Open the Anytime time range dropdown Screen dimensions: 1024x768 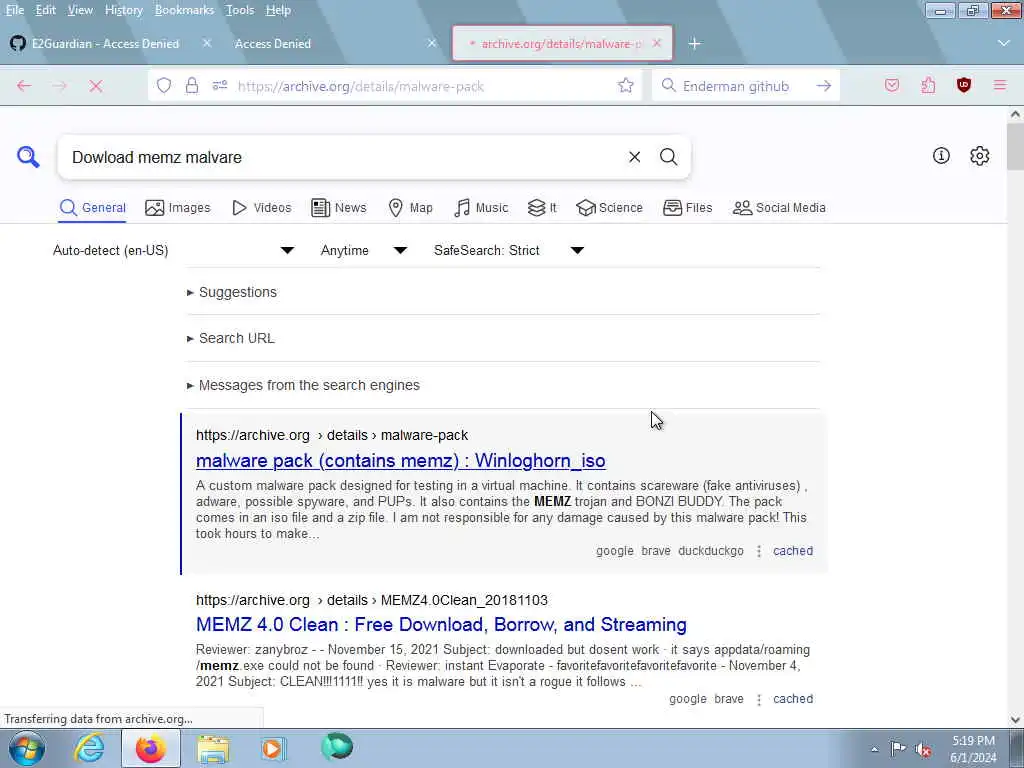[x=364, y=250]
